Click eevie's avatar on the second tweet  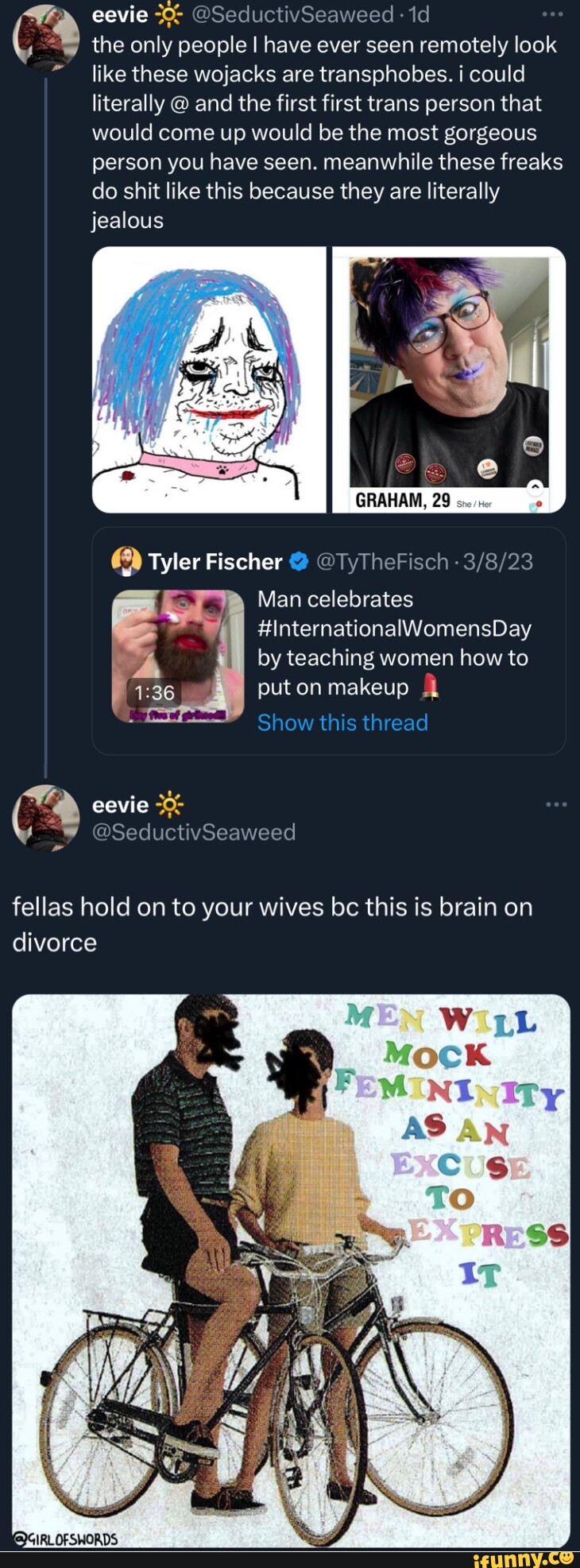(x=46, y=818)
